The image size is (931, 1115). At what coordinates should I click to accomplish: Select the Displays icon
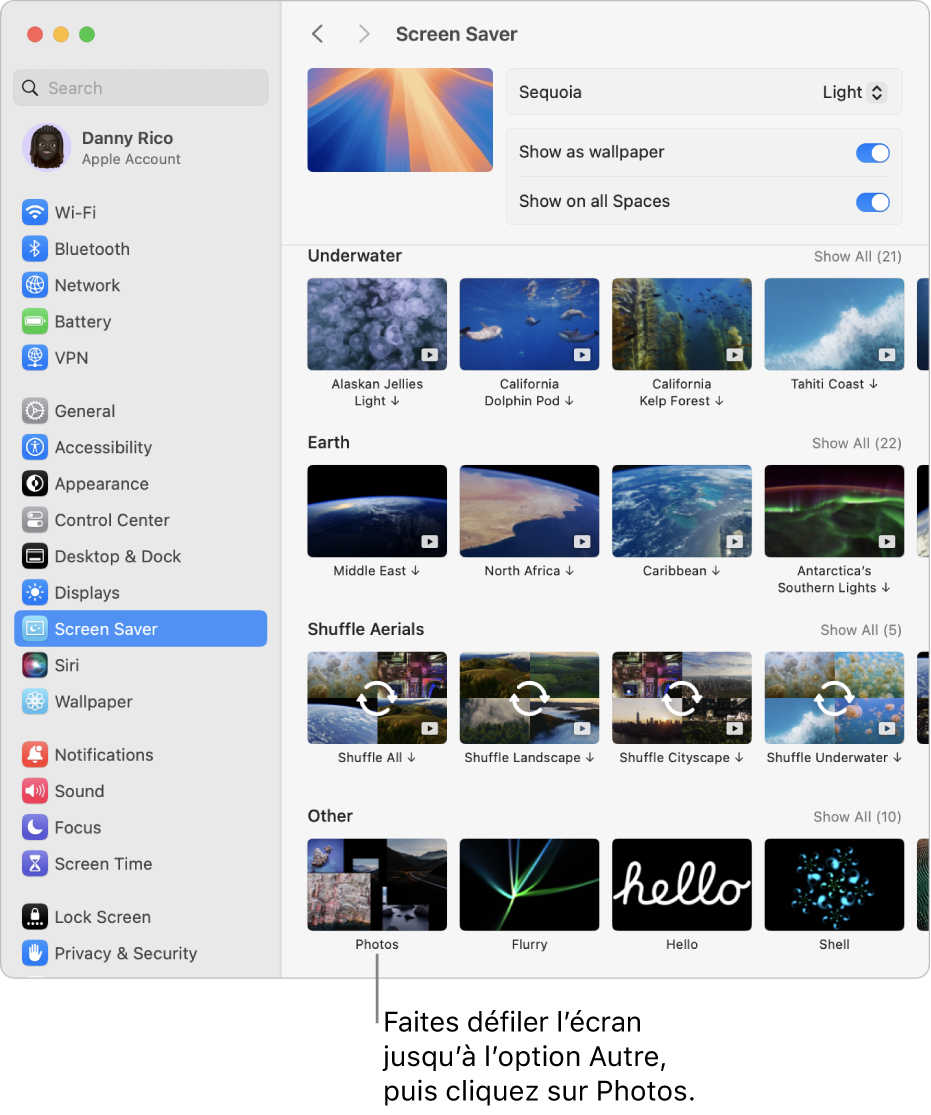34,592
